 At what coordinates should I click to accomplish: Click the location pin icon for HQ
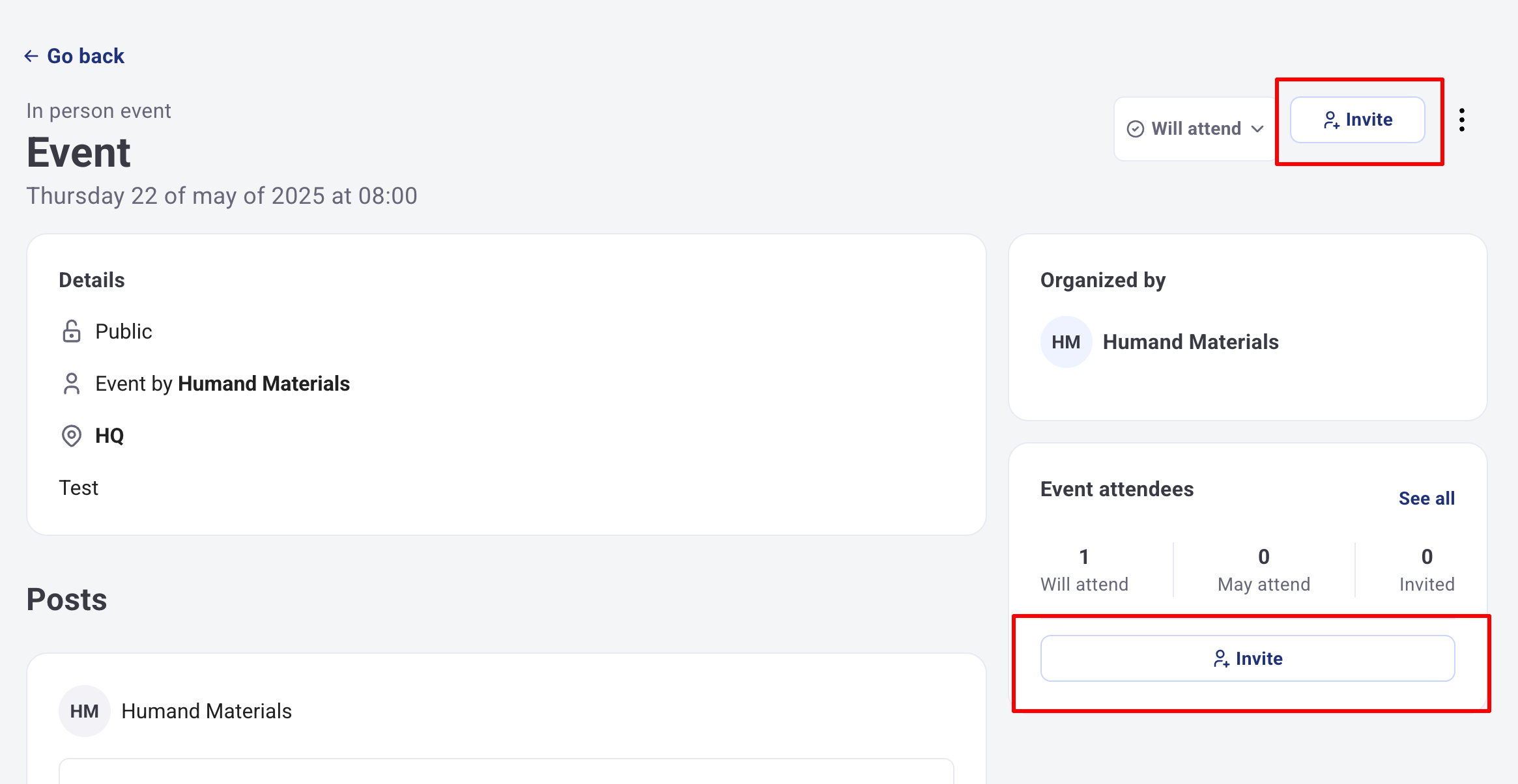click(x=72, y=436)
